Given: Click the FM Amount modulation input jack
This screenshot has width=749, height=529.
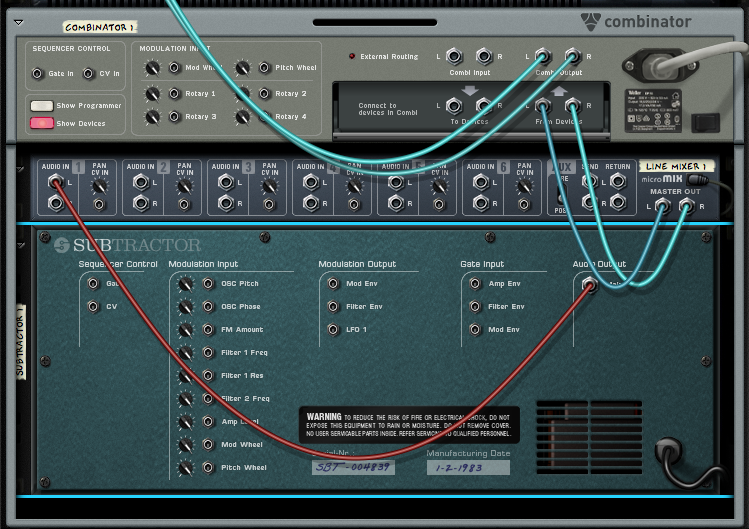Looking at the screenshot, I should (208, 329).
